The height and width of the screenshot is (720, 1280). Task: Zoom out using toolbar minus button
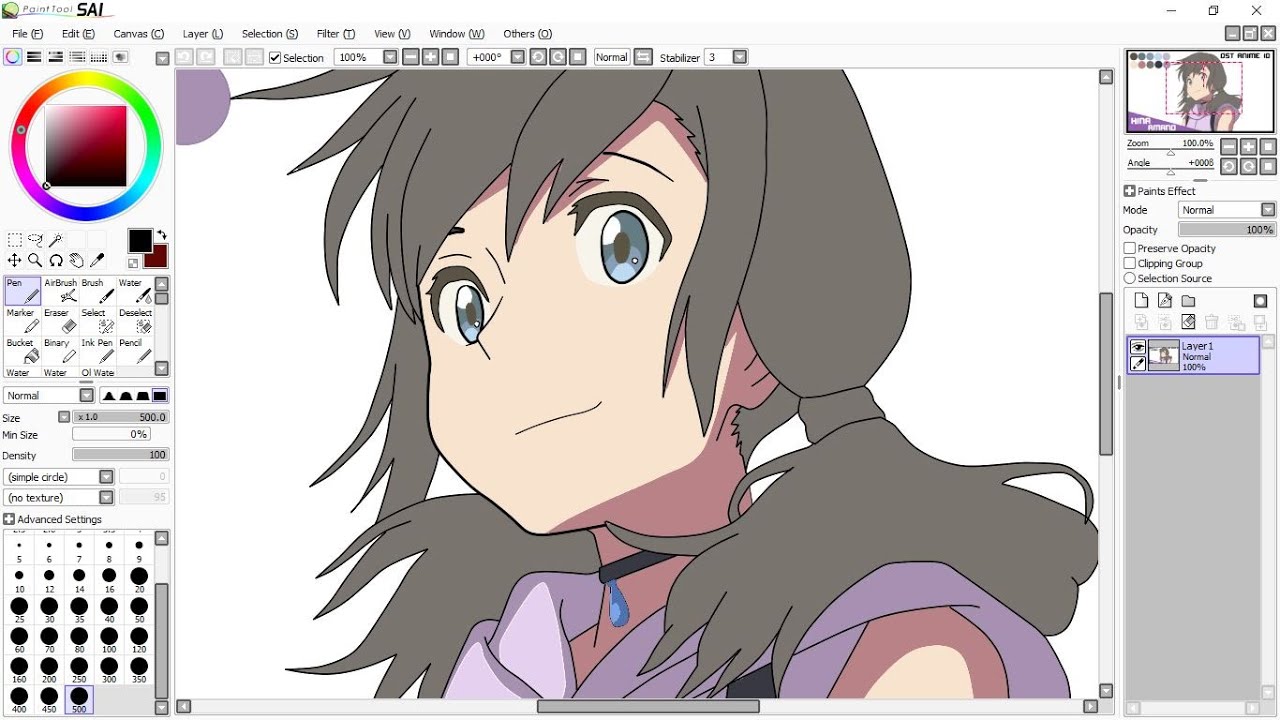coord(410,57)
